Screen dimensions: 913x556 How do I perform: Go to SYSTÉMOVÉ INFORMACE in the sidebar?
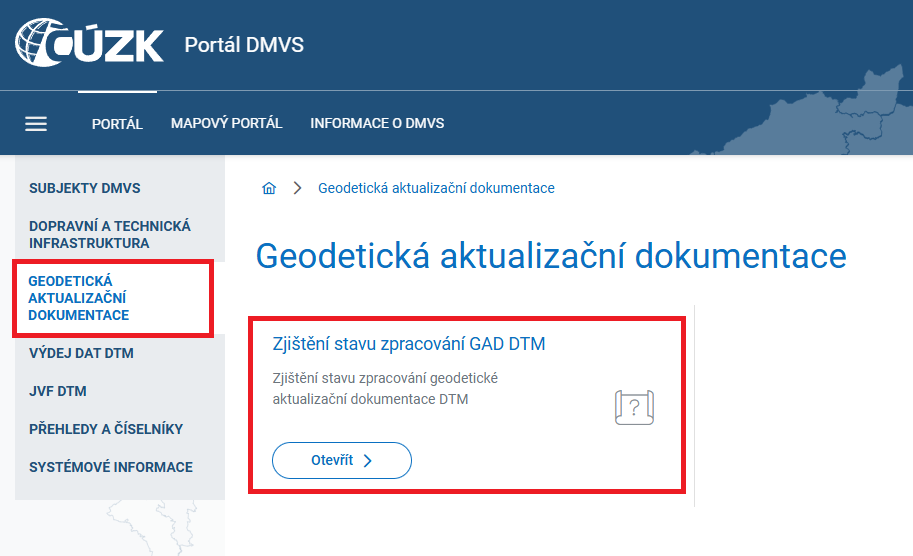[111, 467]
